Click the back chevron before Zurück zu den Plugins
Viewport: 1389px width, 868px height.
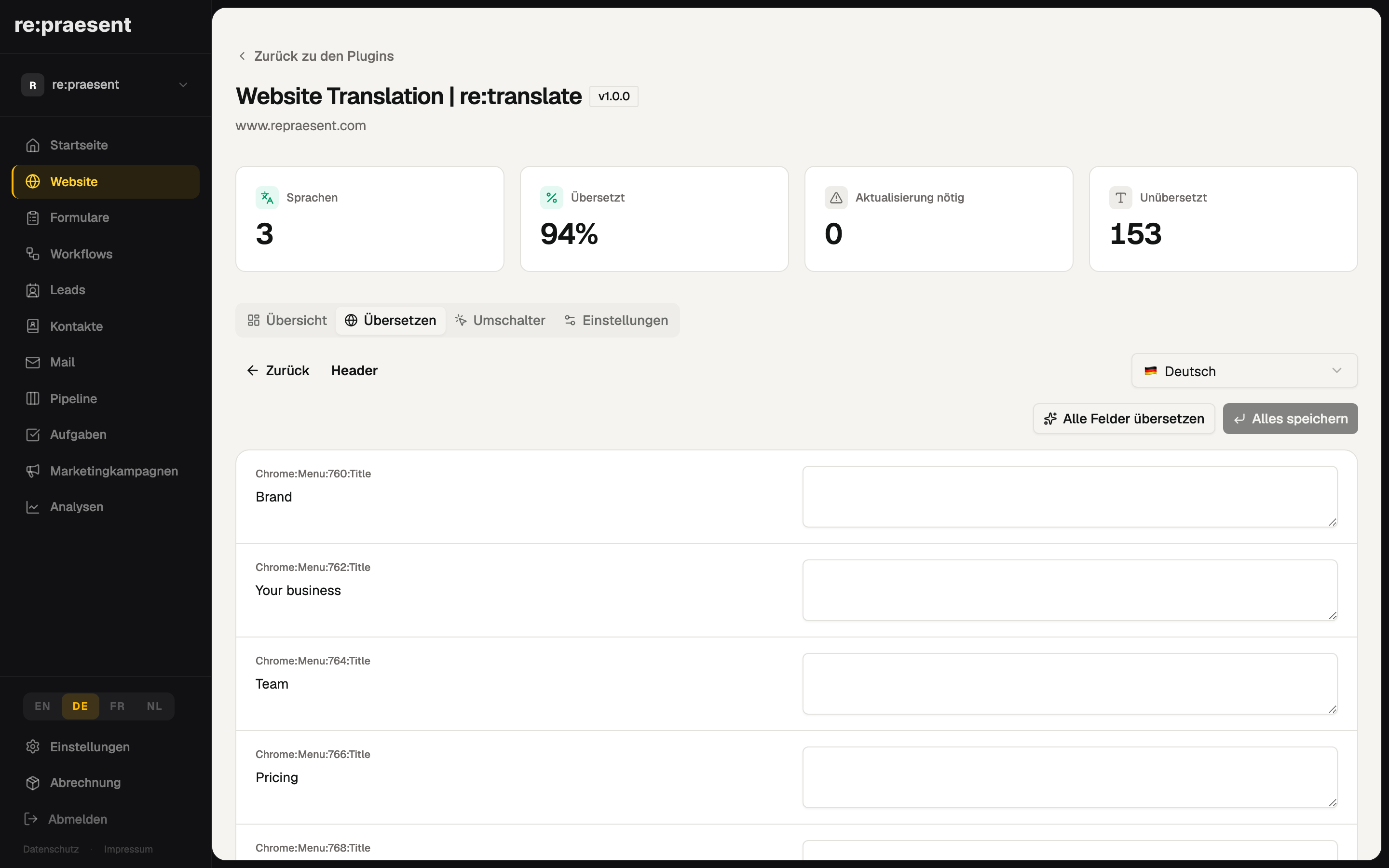(x=242, y=55)
